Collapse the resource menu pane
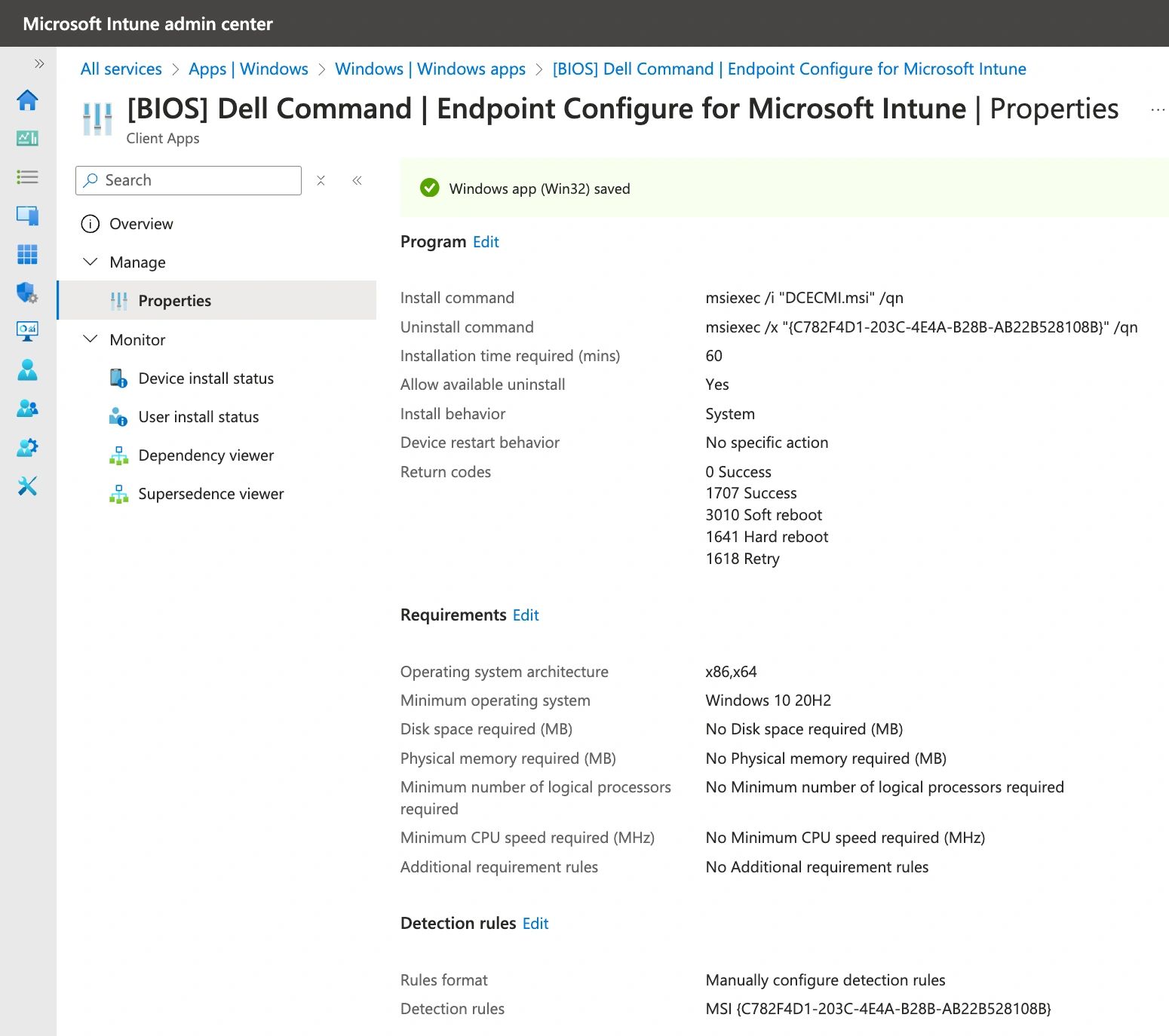Screen dimensions: 1169x1036 (x=357, y=180)
